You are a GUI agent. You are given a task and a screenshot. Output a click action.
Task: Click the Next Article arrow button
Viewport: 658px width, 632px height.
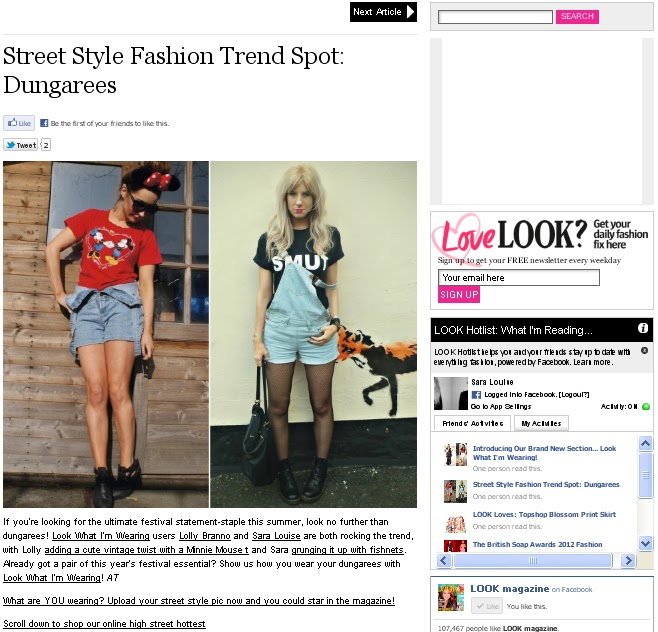(x=383, y=12)
